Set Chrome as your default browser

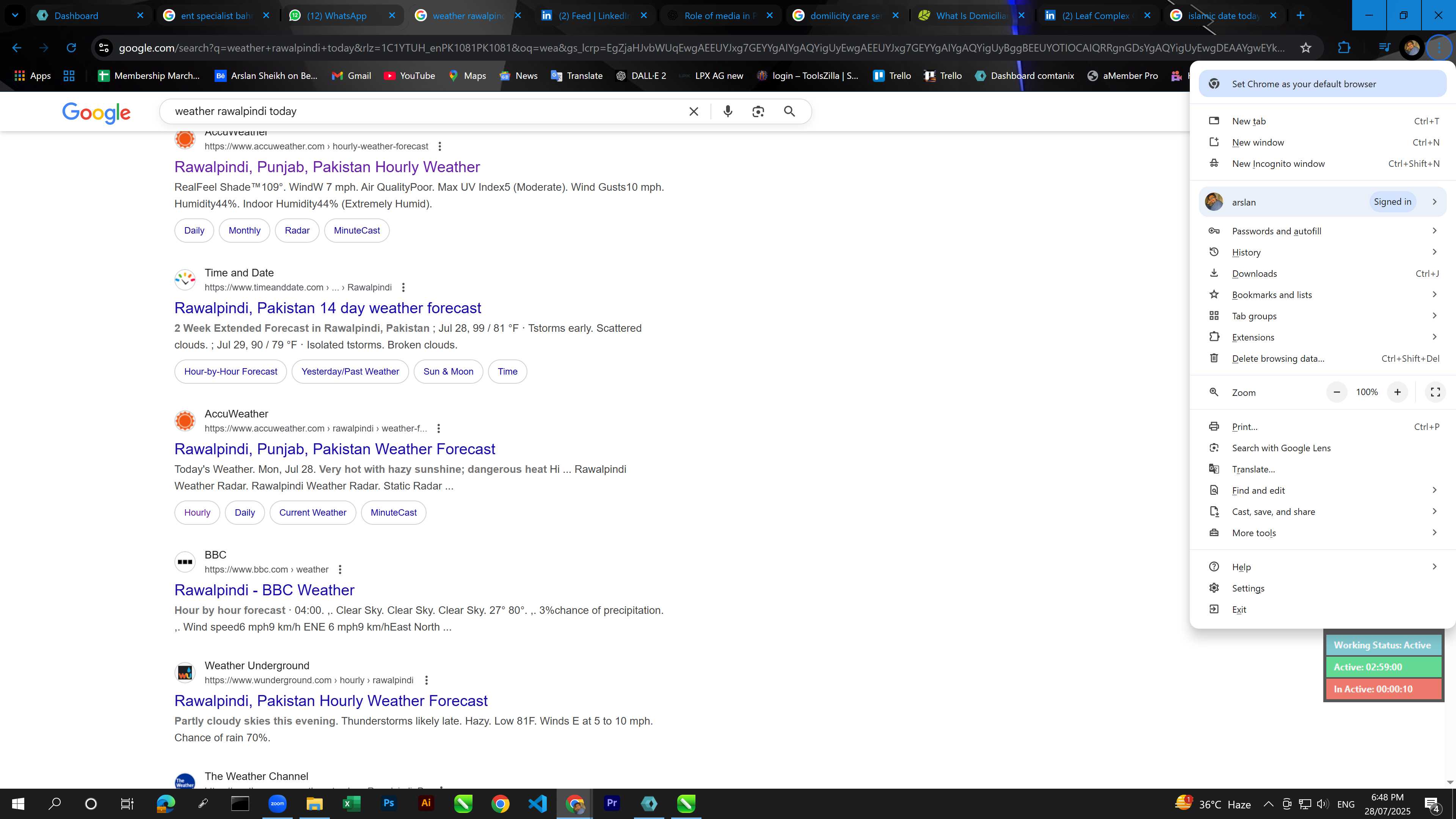pos(1323,84)
